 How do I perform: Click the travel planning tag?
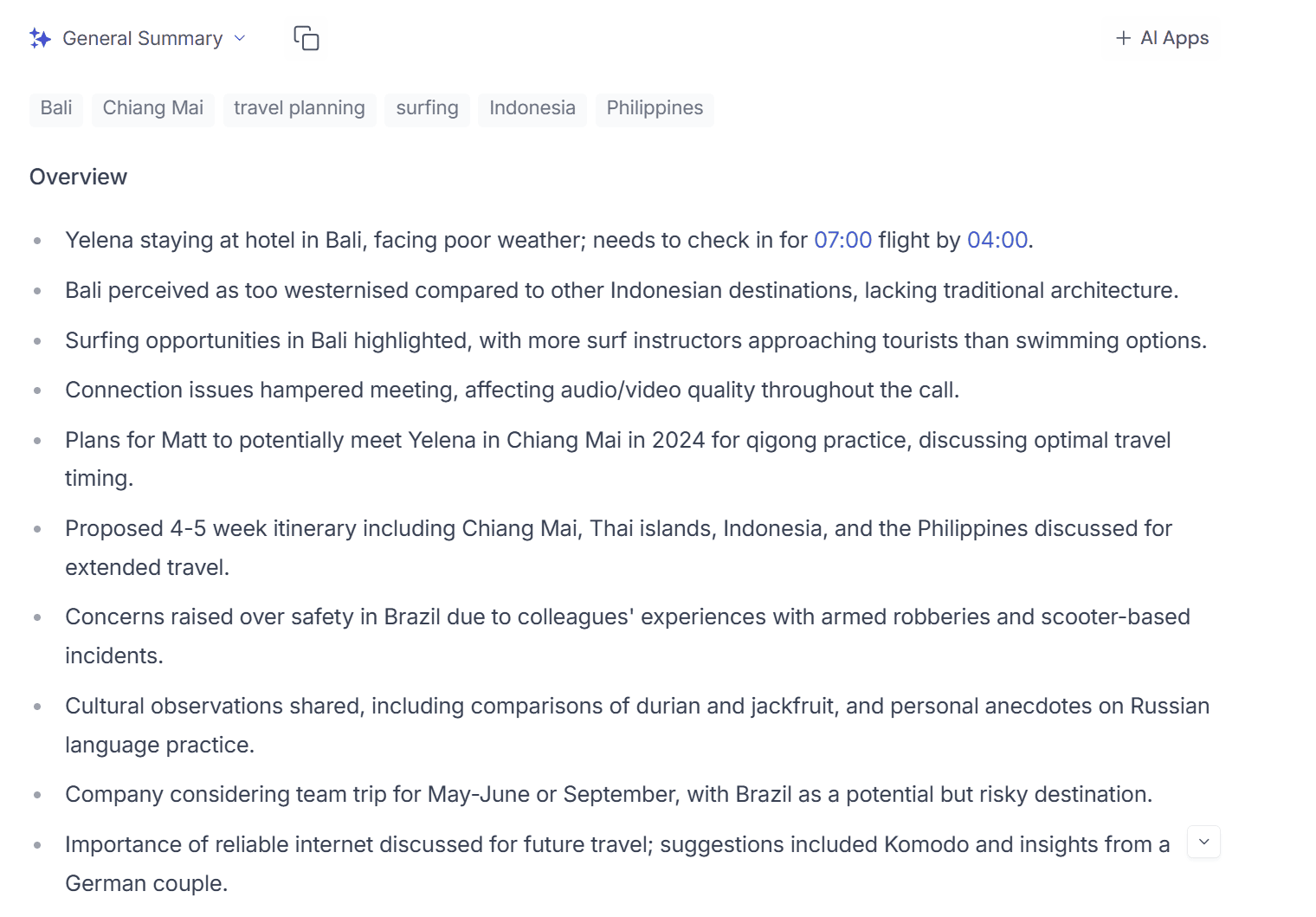tap(300, 108)
